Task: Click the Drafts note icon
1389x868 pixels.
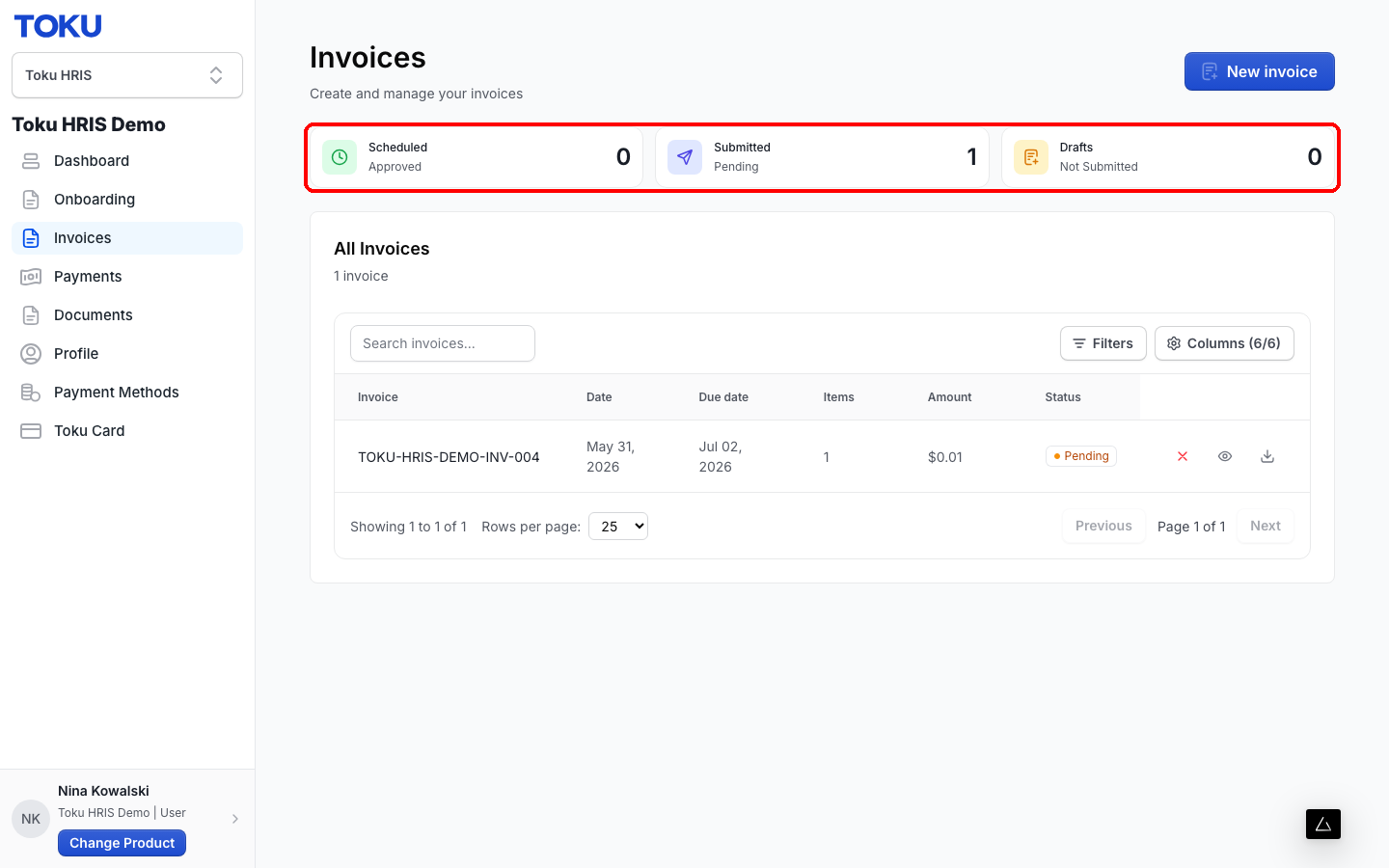Action: tap(1031, 157)
